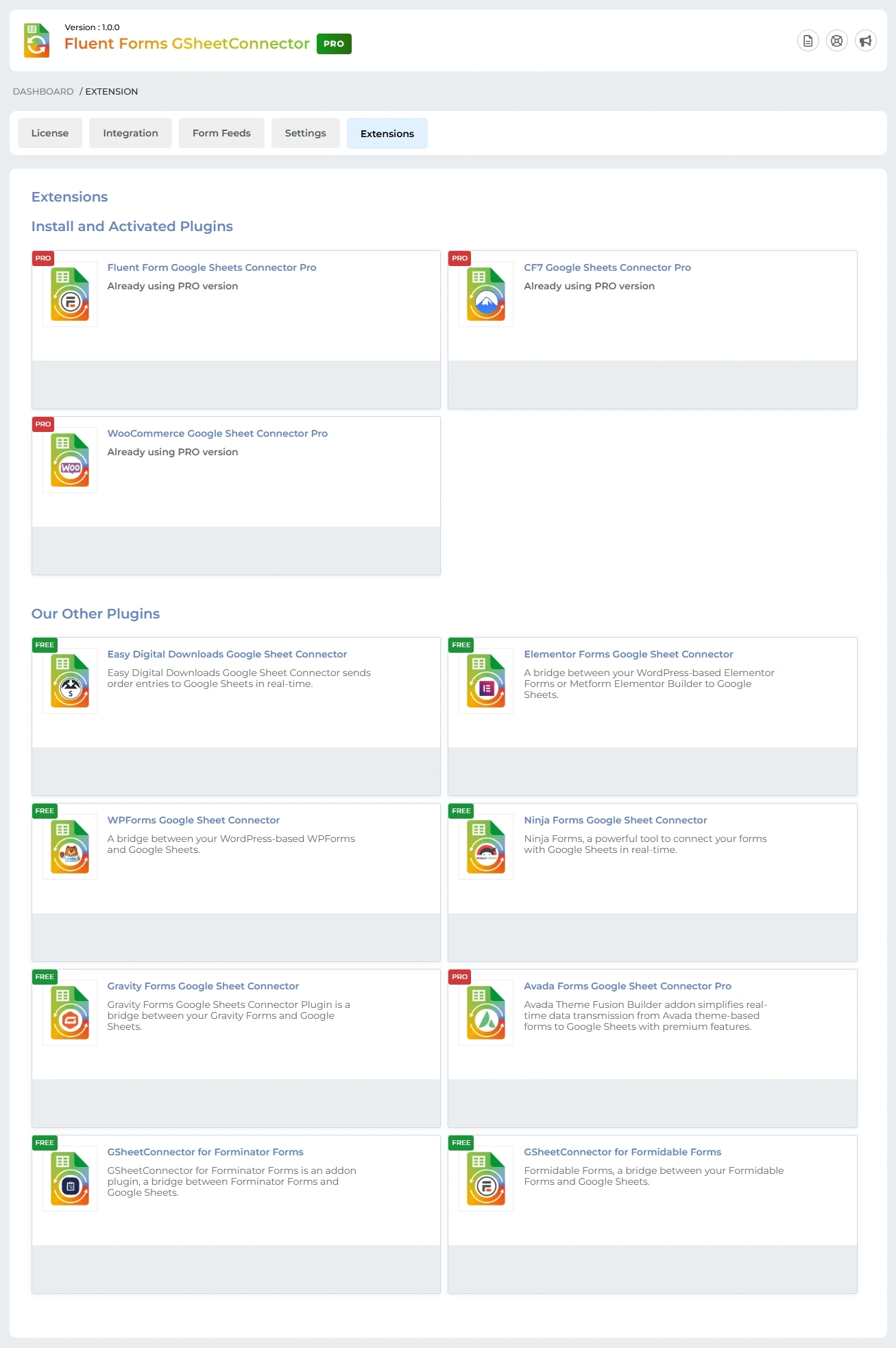The height and width of the screenshot is (1348, 896).
Task: Open the Settings tab
Action: coord(305,133)
